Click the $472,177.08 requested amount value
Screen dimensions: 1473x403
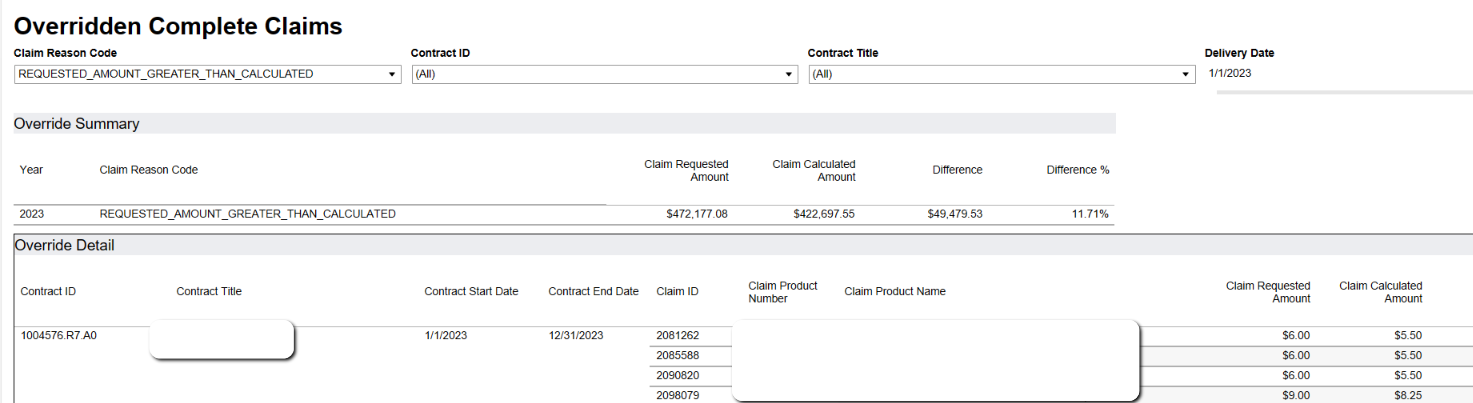click(x=696, y=214)
